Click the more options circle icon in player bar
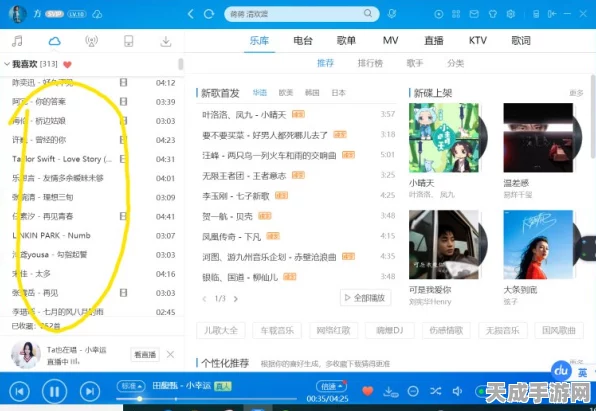The width and height of the screenshot is (596, 411). (x=413, y=391)
